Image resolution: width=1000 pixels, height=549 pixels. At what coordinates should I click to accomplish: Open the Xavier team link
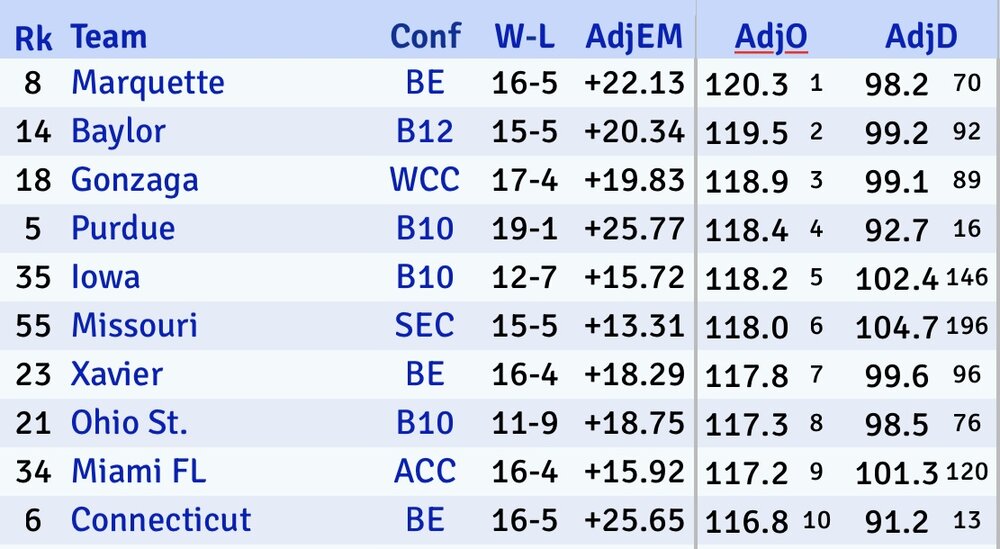(x=116, y=375)
